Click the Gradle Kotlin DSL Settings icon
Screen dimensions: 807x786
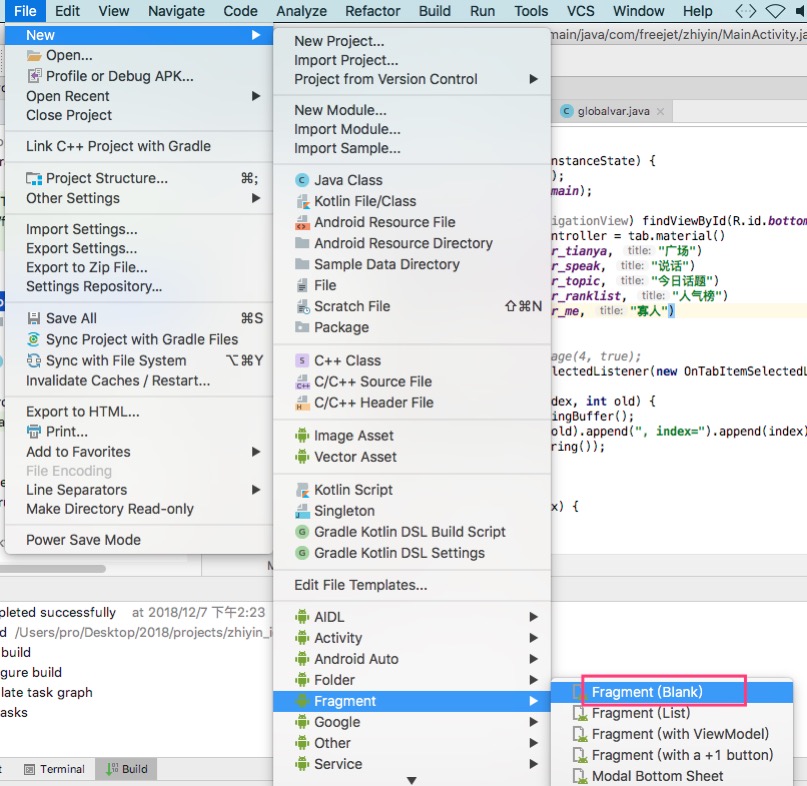pos(302,553)
